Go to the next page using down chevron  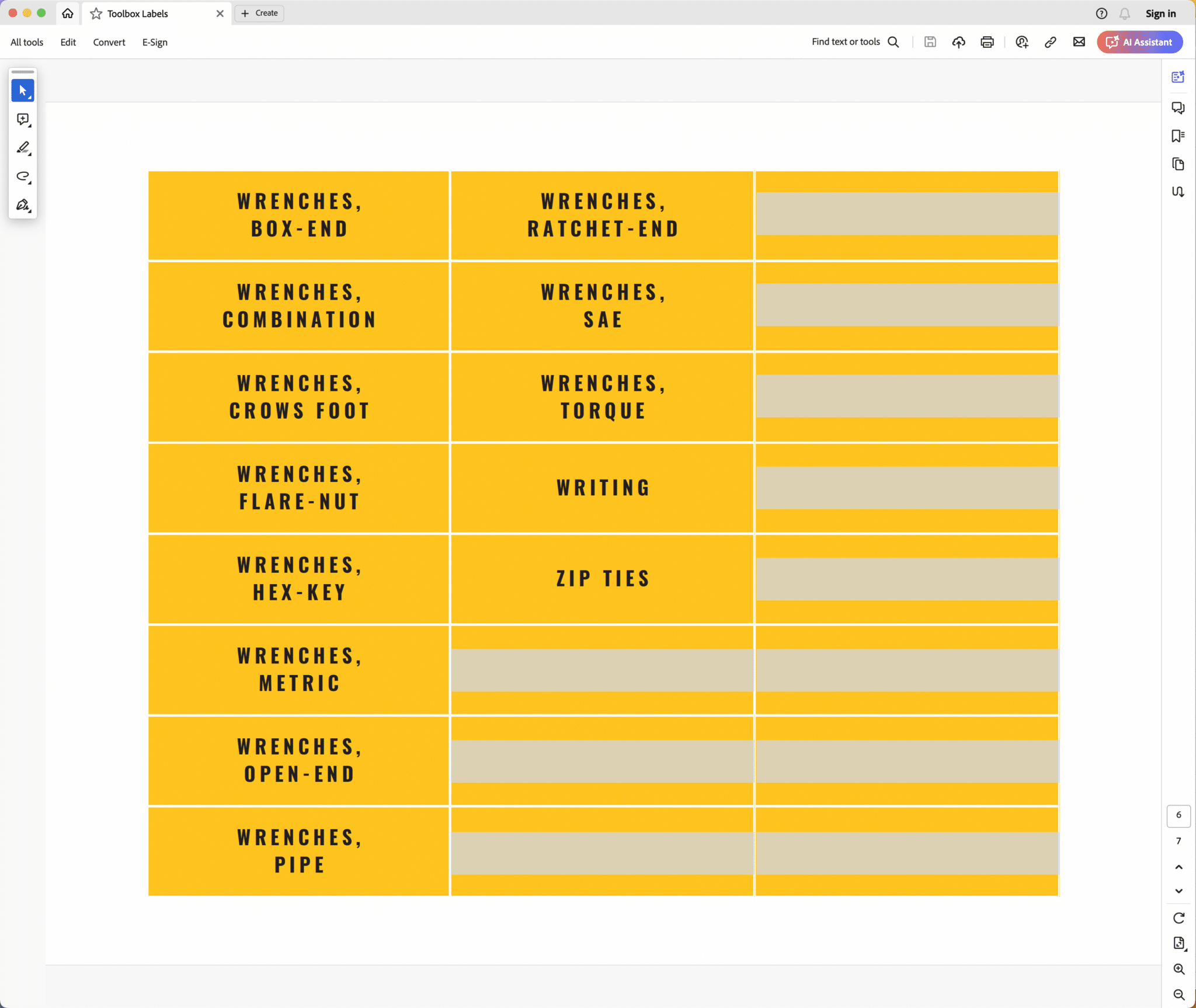1178,891
